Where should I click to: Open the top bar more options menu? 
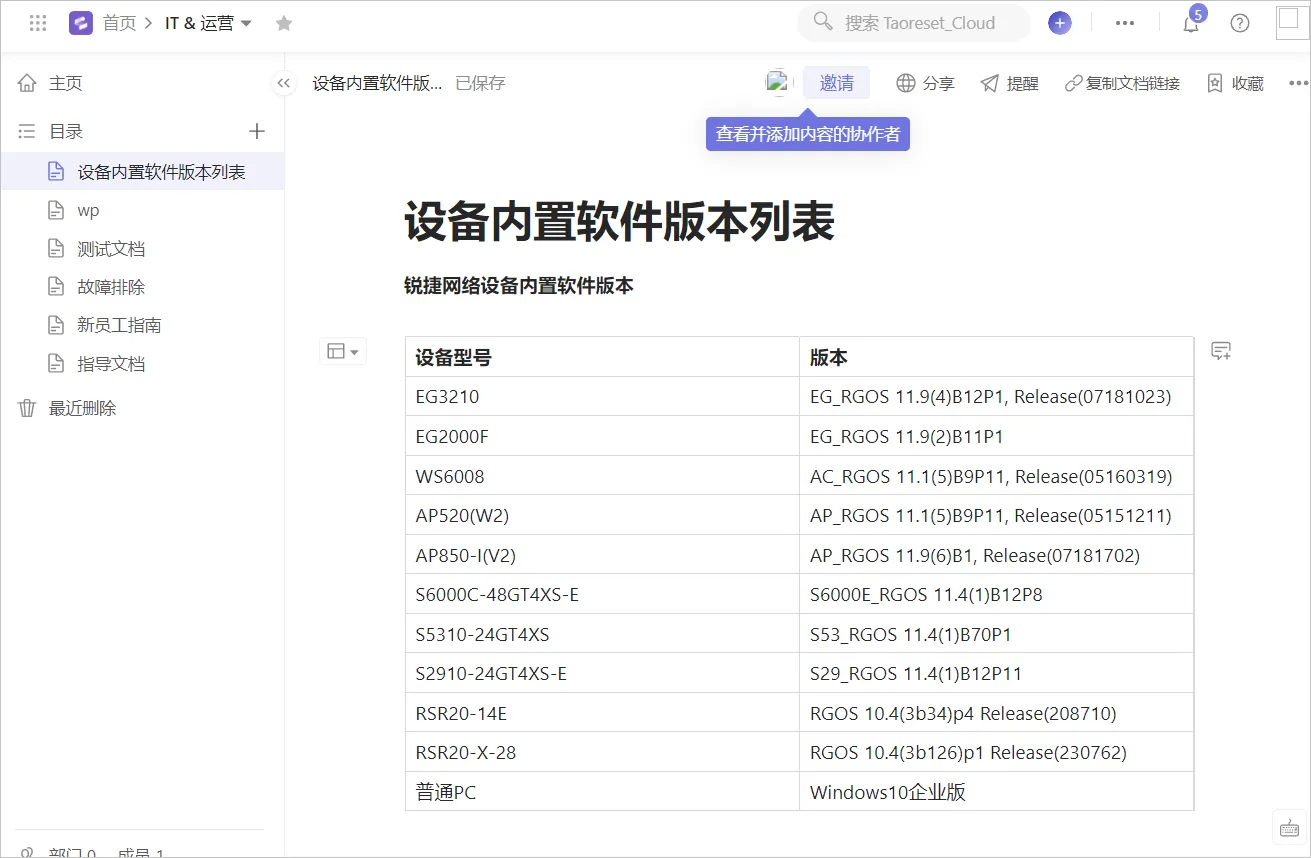click(x=1125, y=23)
